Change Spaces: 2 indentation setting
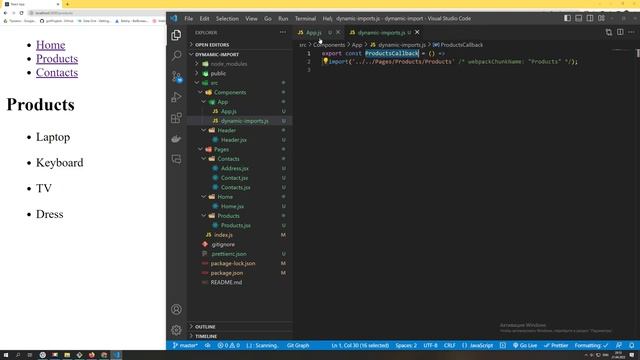The image size is (640, 360). click(x=406, y=345)
